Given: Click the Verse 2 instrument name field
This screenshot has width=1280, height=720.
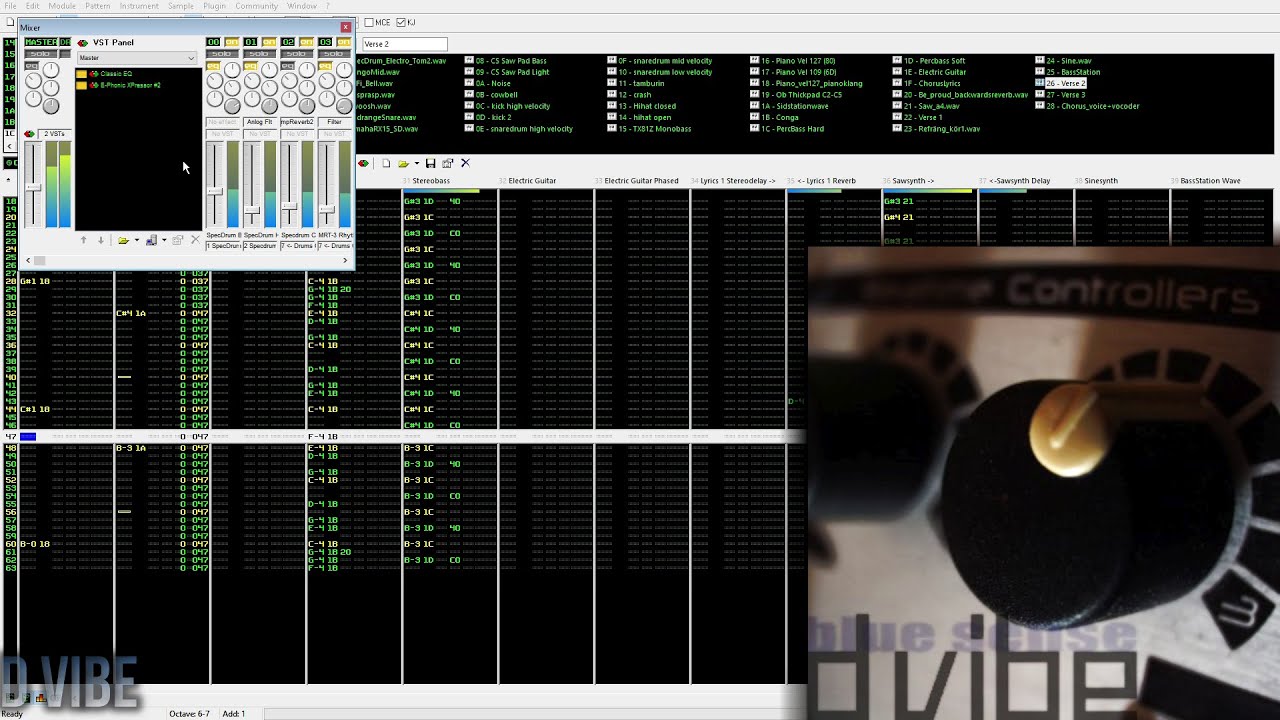Looking at the screenshot, I should pyautogui.click(x=404, y=44).
